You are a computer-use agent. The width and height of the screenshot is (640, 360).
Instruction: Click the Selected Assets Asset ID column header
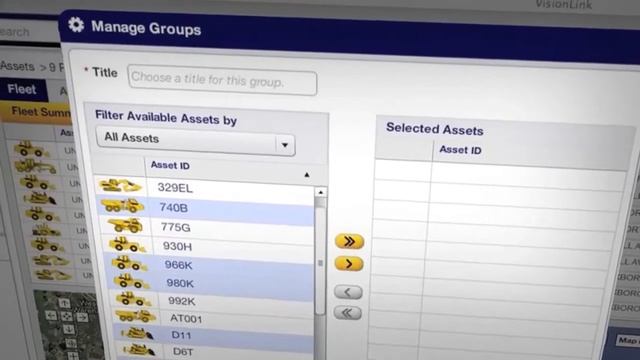(460, 150)
